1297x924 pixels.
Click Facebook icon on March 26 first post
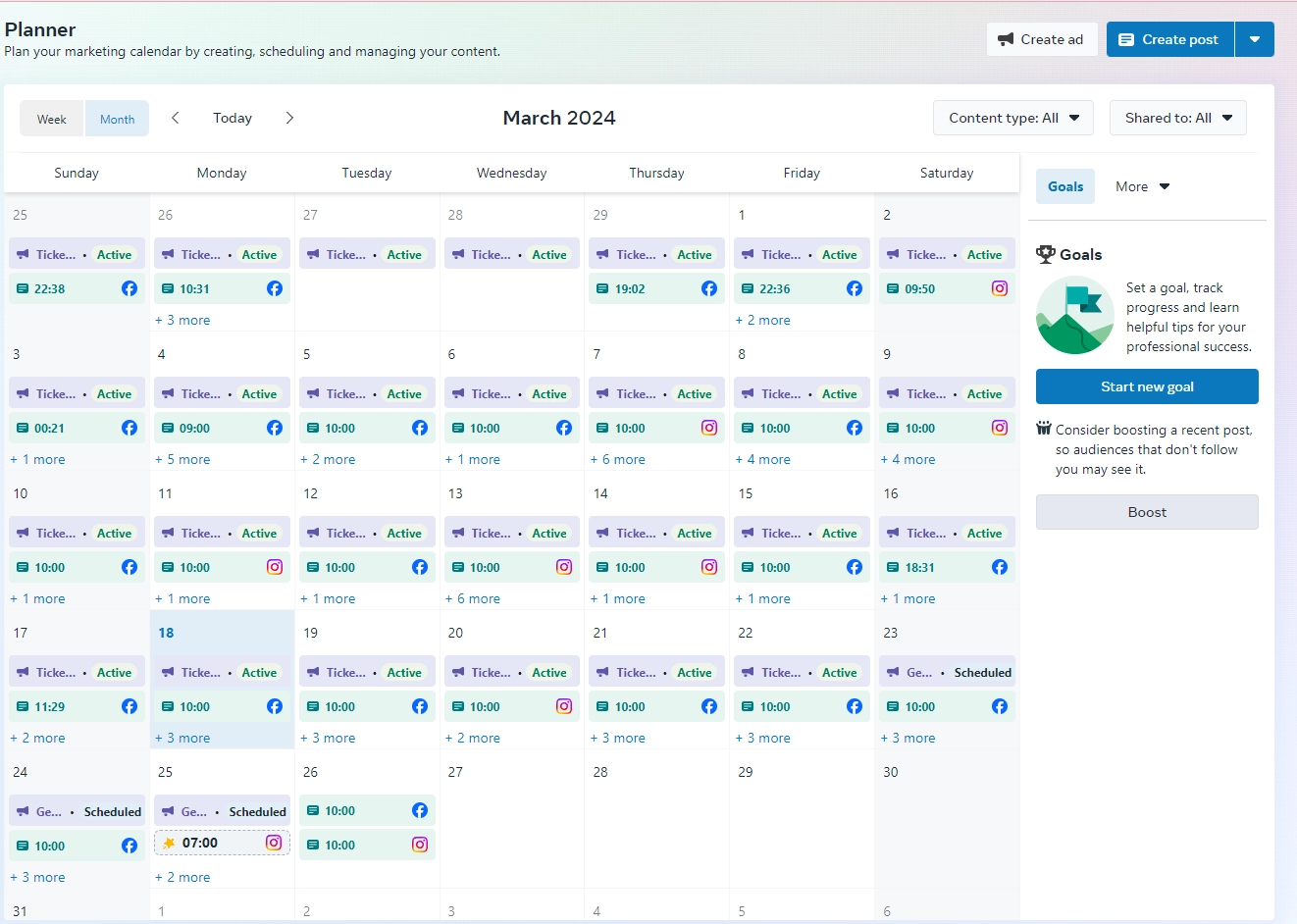point(420,810)
